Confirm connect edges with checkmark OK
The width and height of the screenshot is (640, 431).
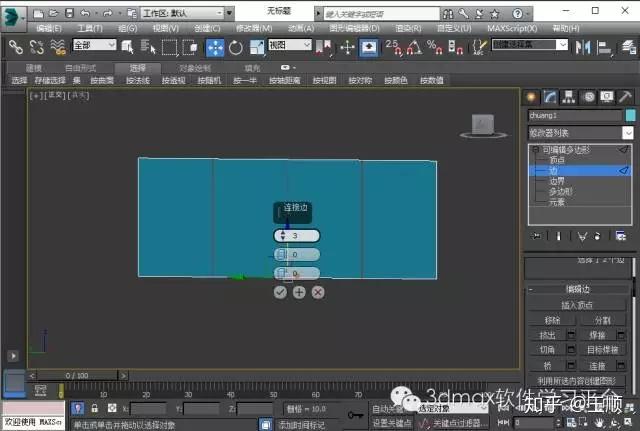coord(280,292)
